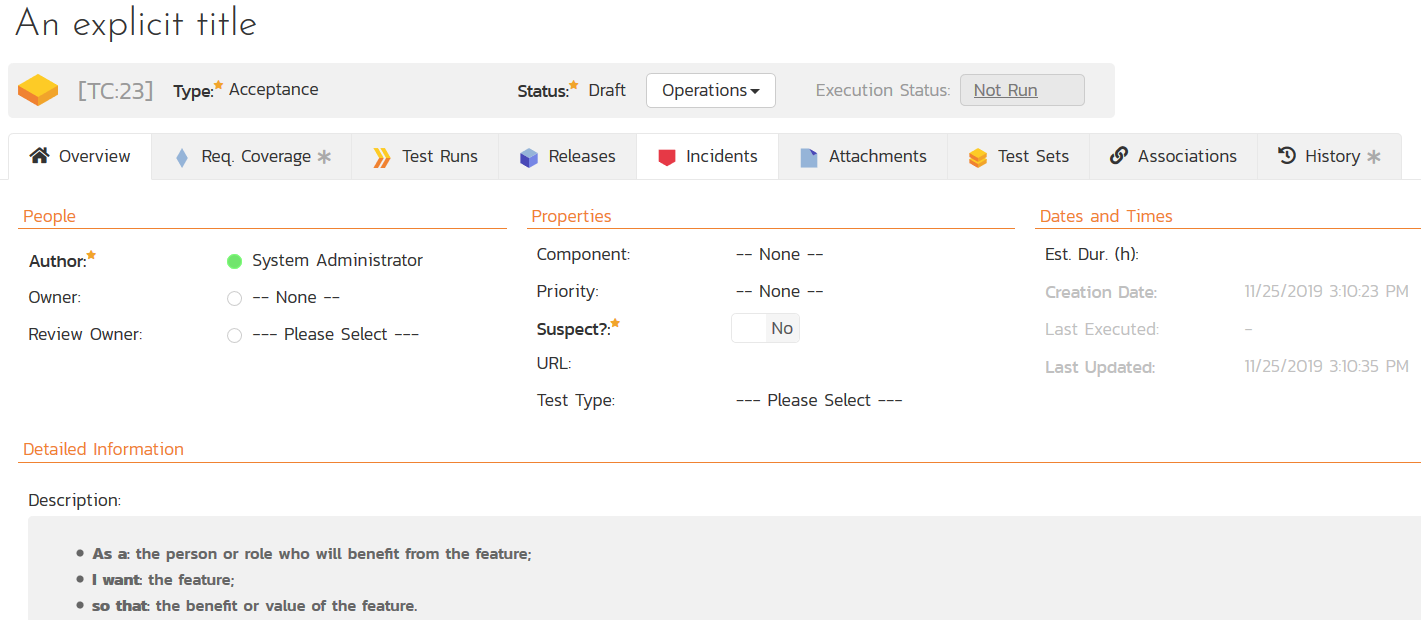Screen dimensions: 1421x620
Task: Click the red Incidents tab icon
Action: (x=667, y=157)
